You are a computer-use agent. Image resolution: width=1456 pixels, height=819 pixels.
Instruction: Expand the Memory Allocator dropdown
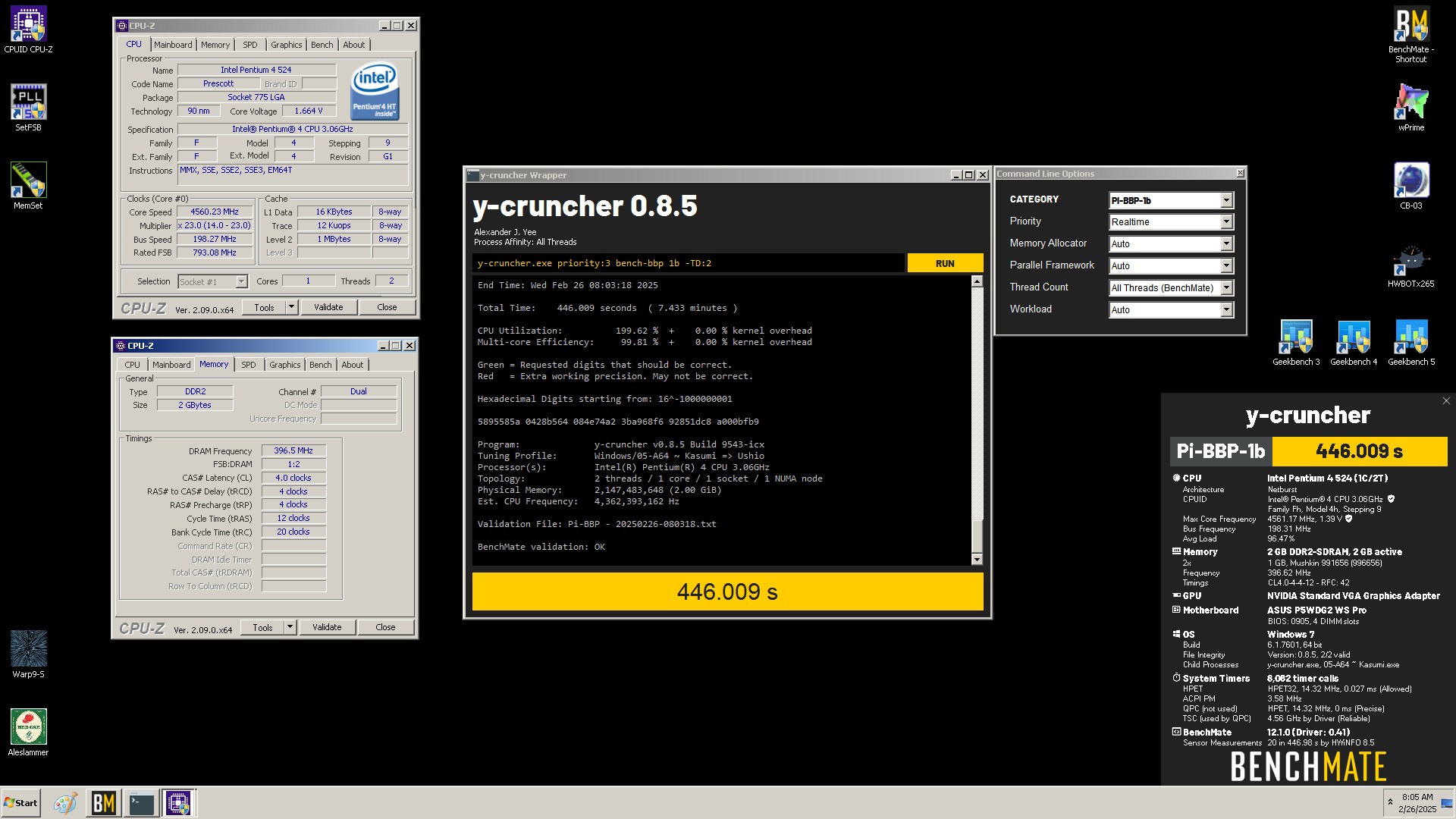point(1171,244)
